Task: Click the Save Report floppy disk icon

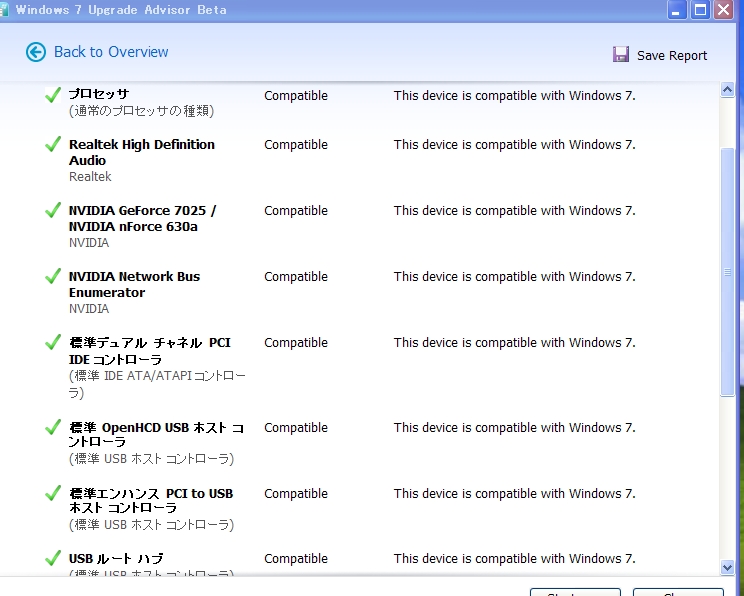Action: pos(621,55)
